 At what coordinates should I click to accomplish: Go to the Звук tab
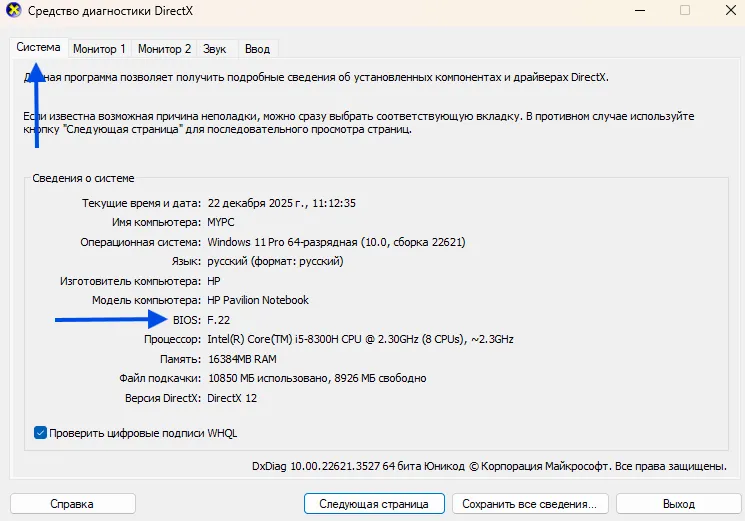click(214, 49)
